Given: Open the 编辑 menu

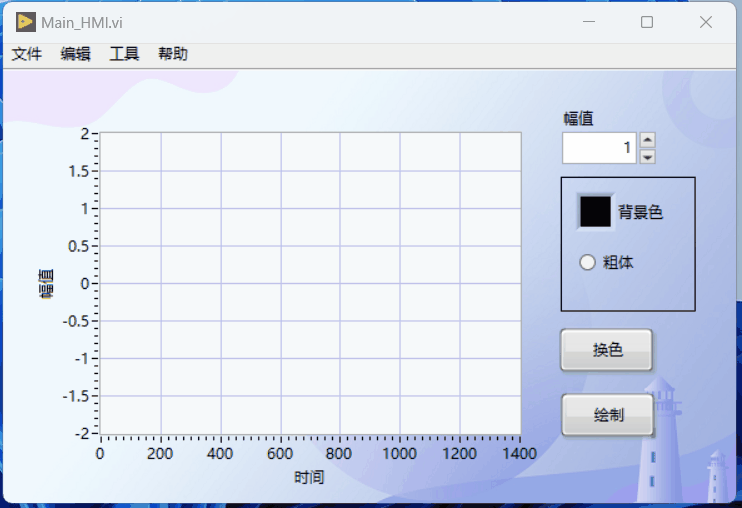Looking at the screenshot, I should tap(76, 54).
